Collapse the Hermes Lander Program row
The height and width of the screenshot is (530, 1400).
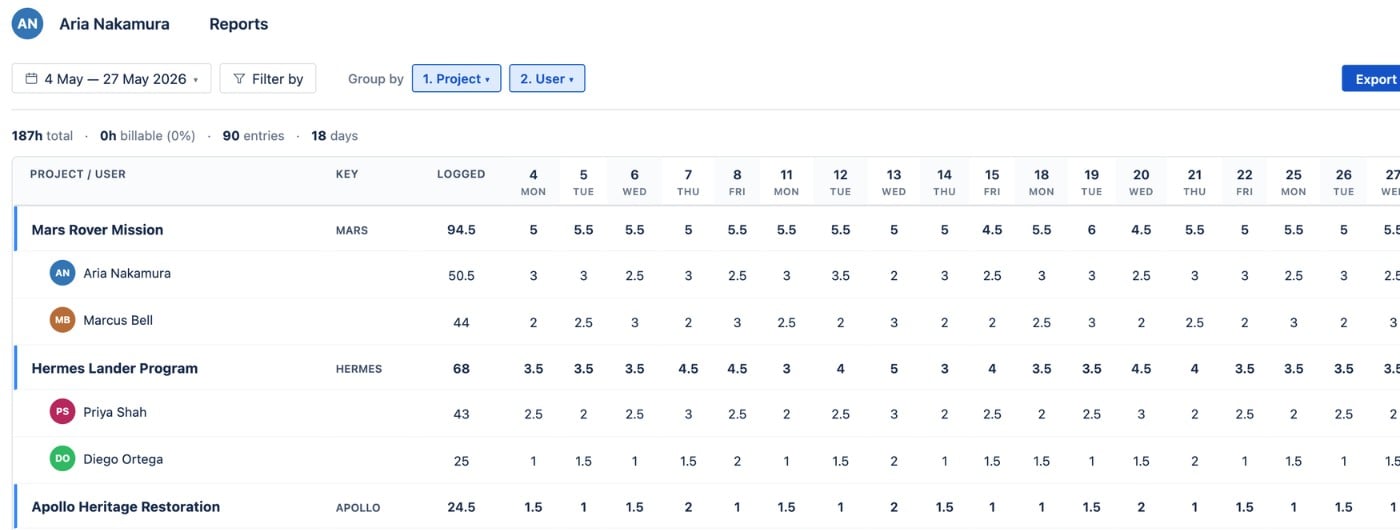point(114,368)
